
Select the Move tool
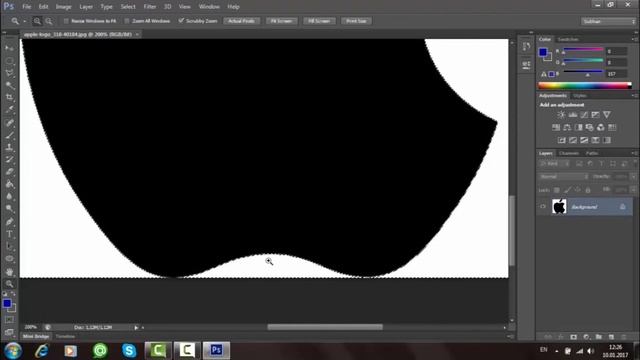[9, 48]
